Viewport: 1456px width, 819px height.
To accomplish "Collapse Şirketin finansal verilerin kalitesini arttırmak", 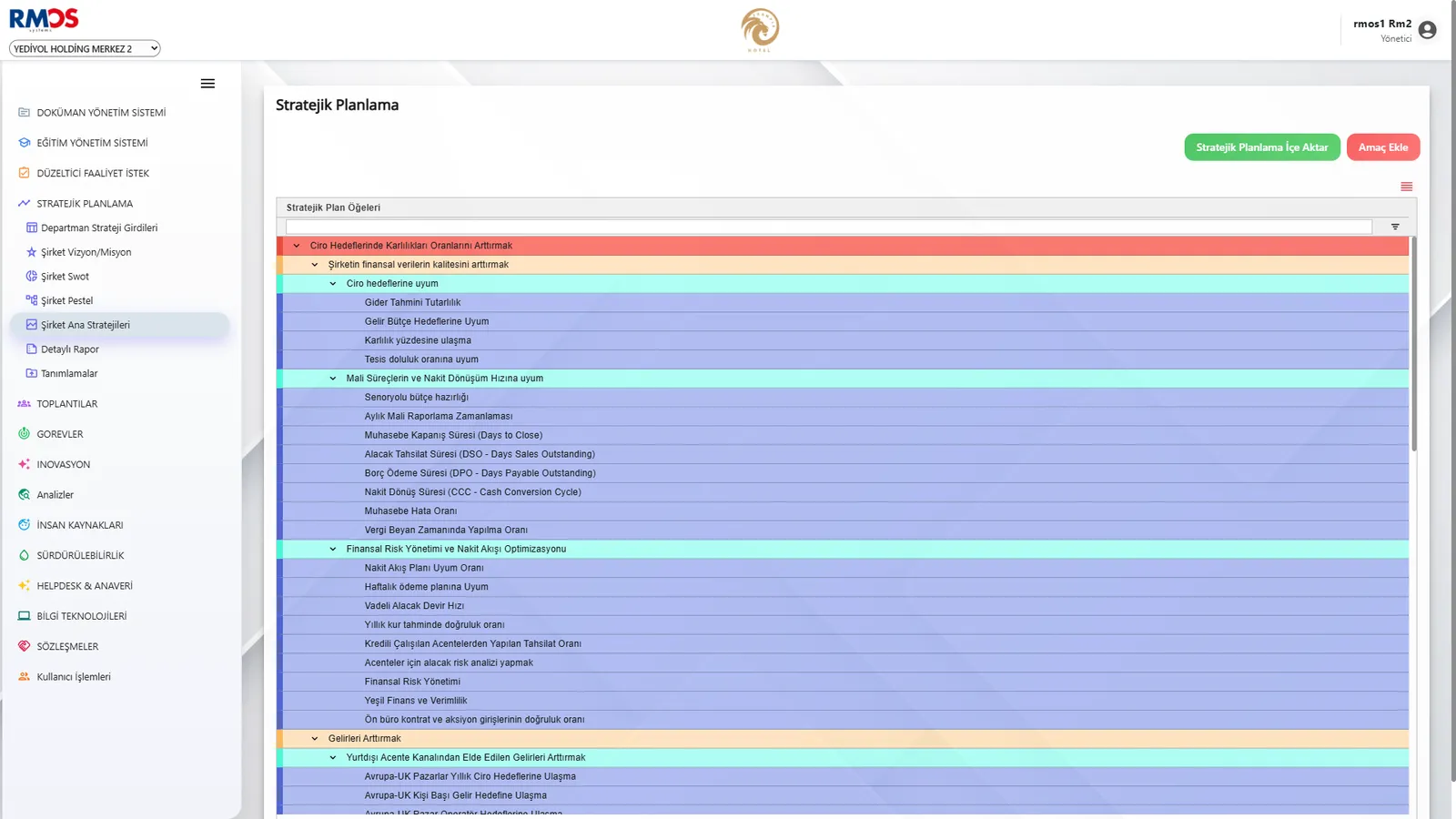I will [315, 265].
